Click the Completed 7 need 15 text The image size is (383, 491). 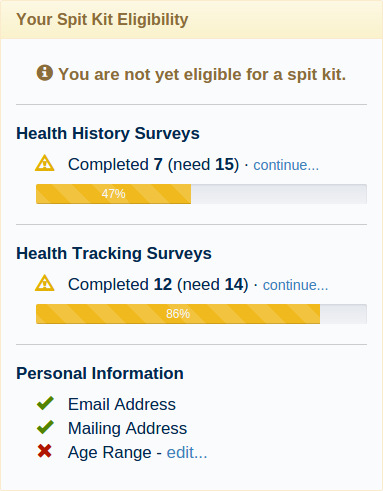coord(153,164)
